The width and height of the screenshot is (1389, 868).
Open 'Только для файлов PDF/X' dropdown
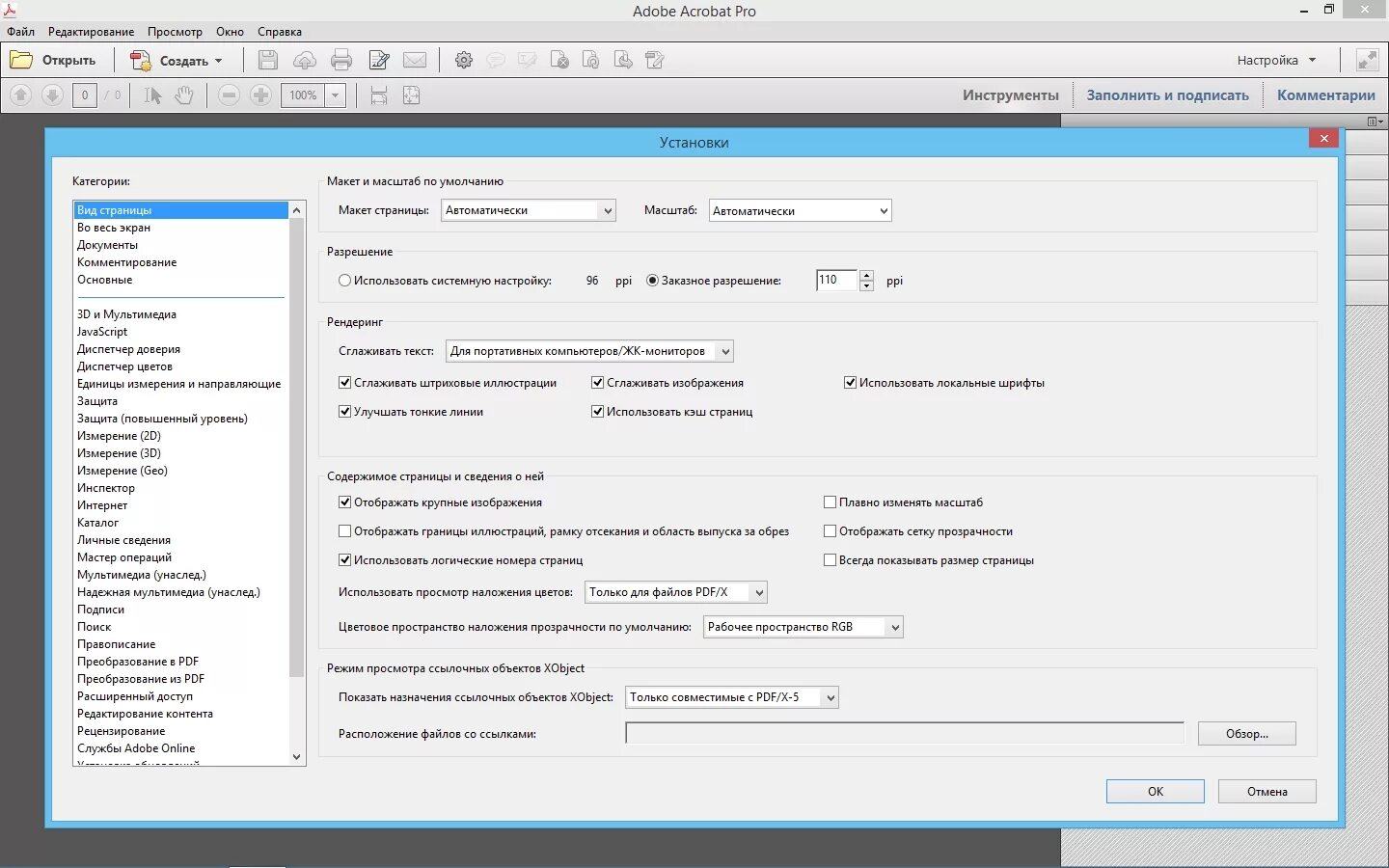tap(676, 592)
